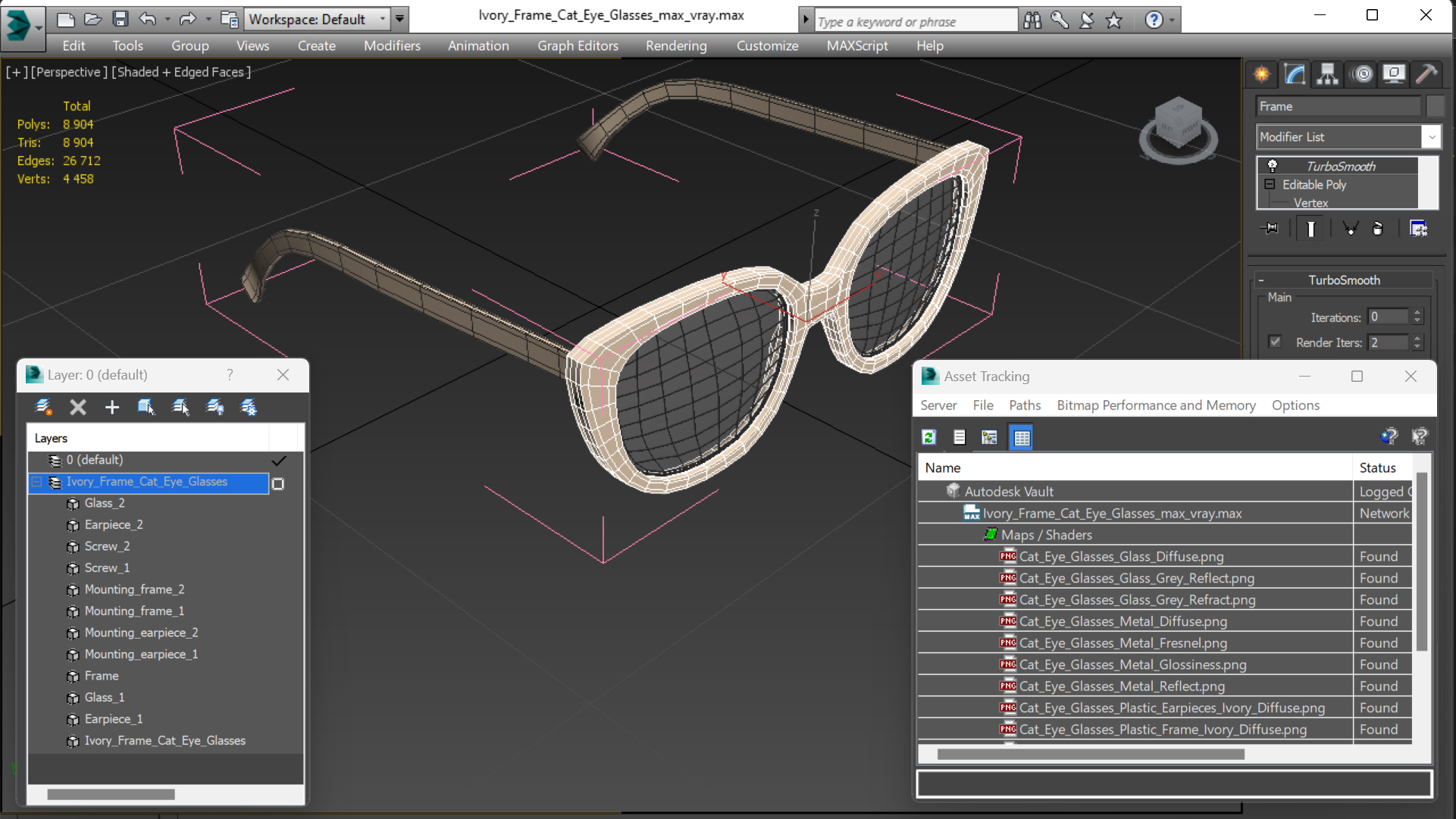Open Configure Modifier Sets icon
The height and width of the screenshot is (819, 1456).
click(x=1419, y=228)
